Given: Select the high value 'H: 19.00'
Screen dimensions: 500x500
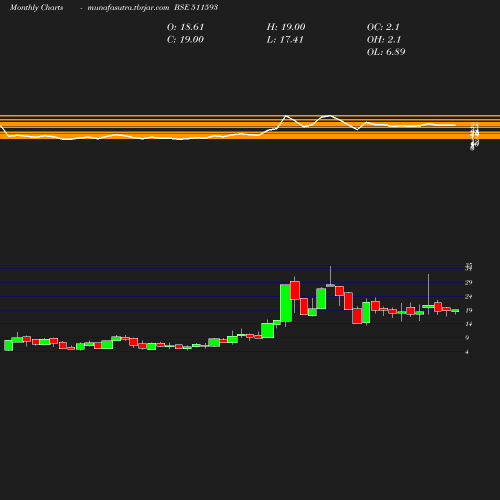Looking at the screenshot, I should click(x=286, y=27).
